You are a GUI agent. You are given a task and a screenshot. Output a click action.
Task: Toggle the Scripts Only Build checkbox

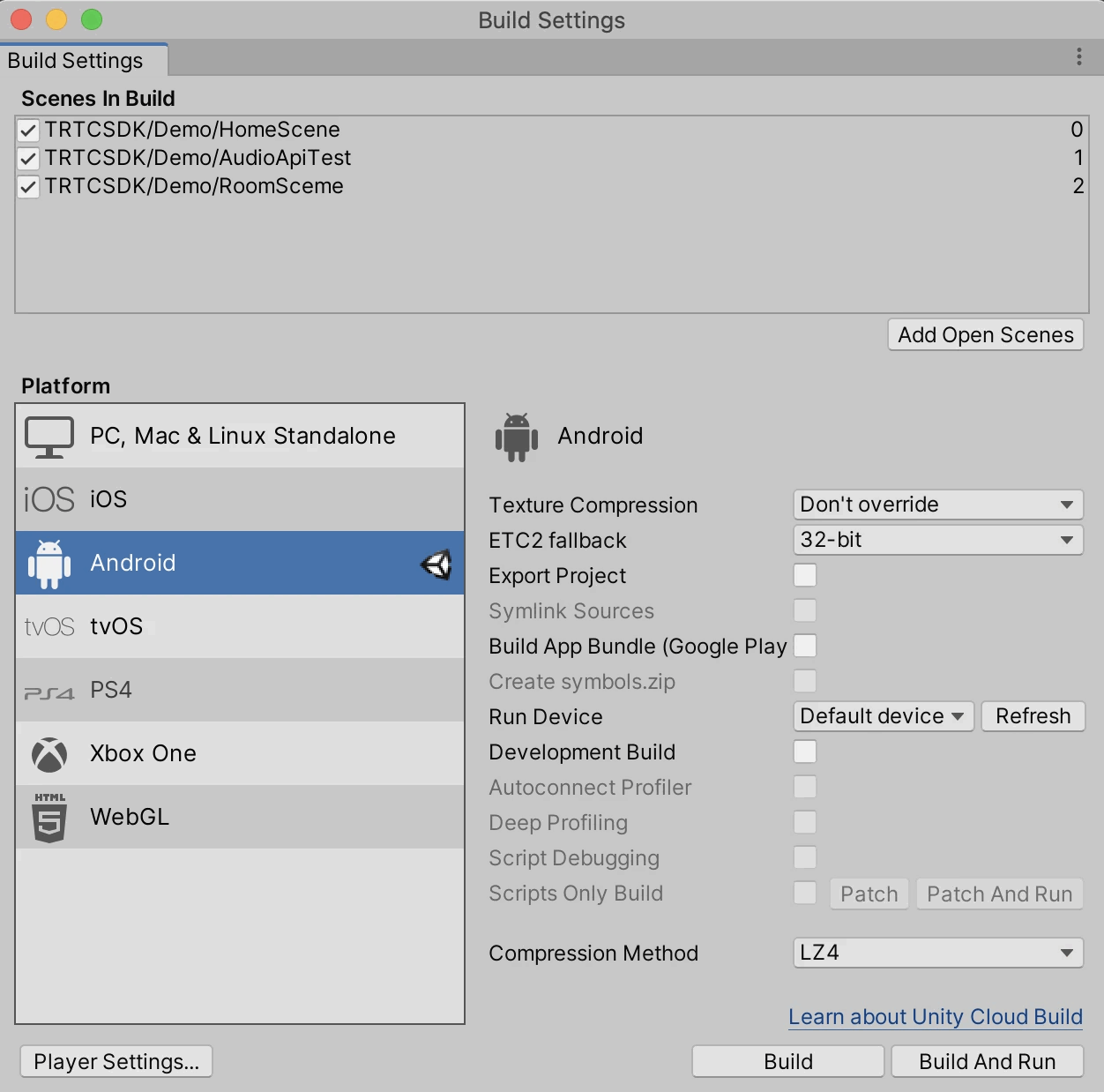(805, 893)
